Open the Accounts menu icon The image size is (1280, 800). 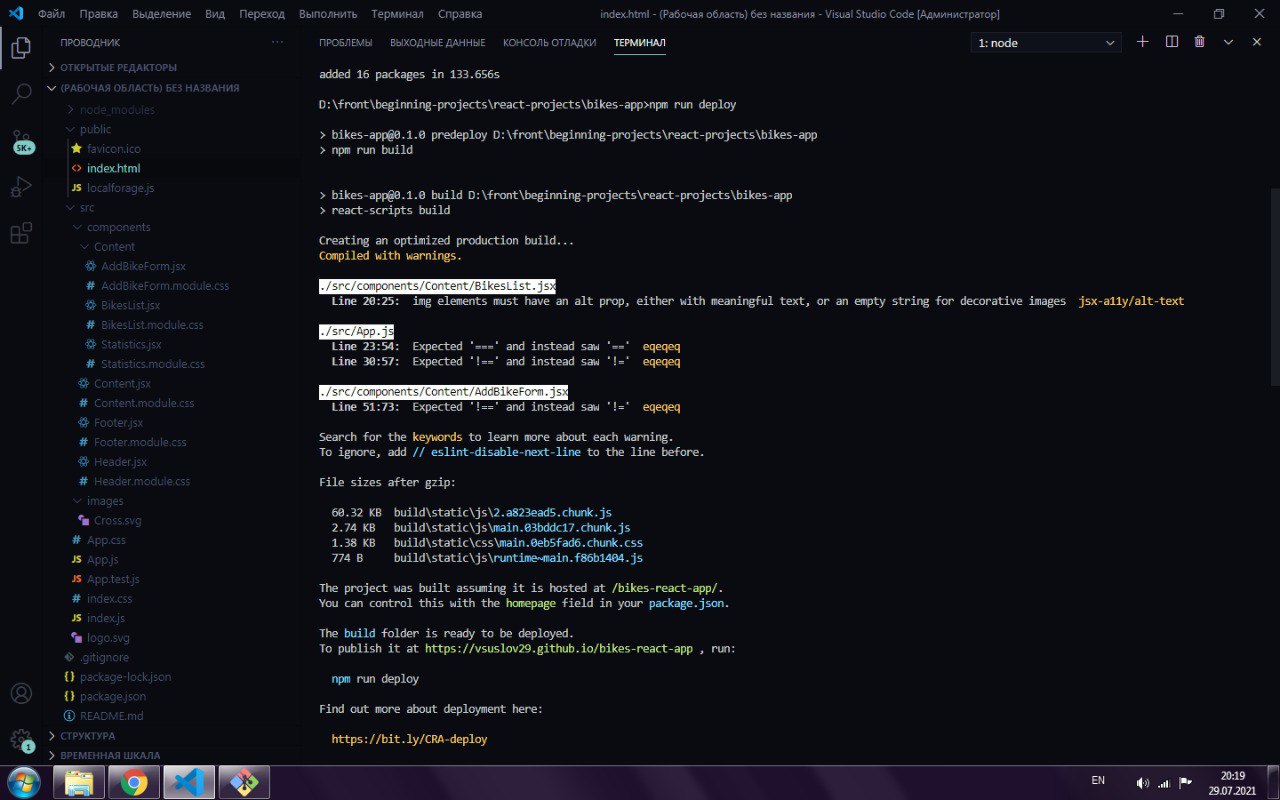click(x=21, y=693)
